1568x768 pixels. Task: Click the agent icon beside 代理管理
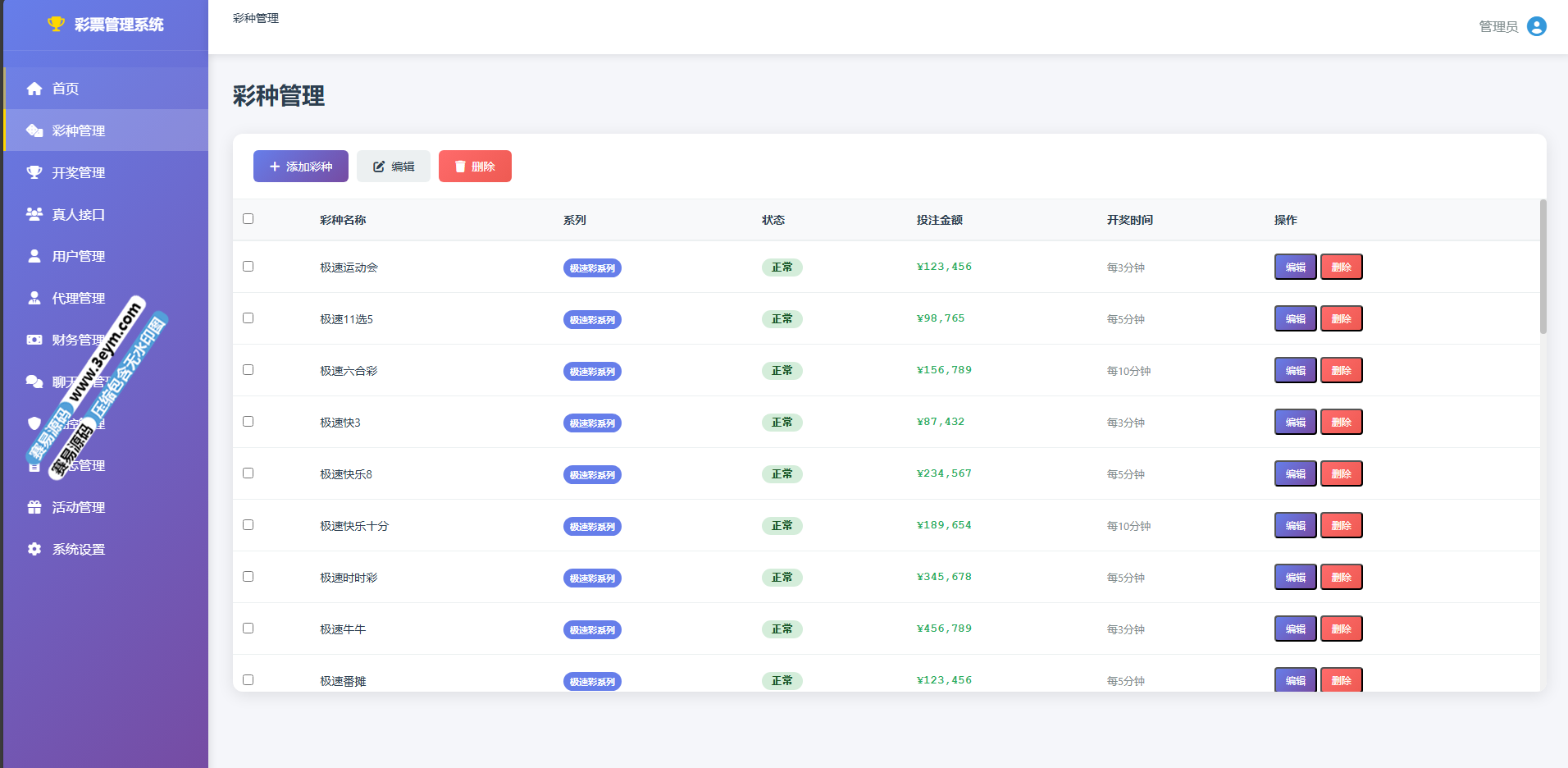coord(34,298)
